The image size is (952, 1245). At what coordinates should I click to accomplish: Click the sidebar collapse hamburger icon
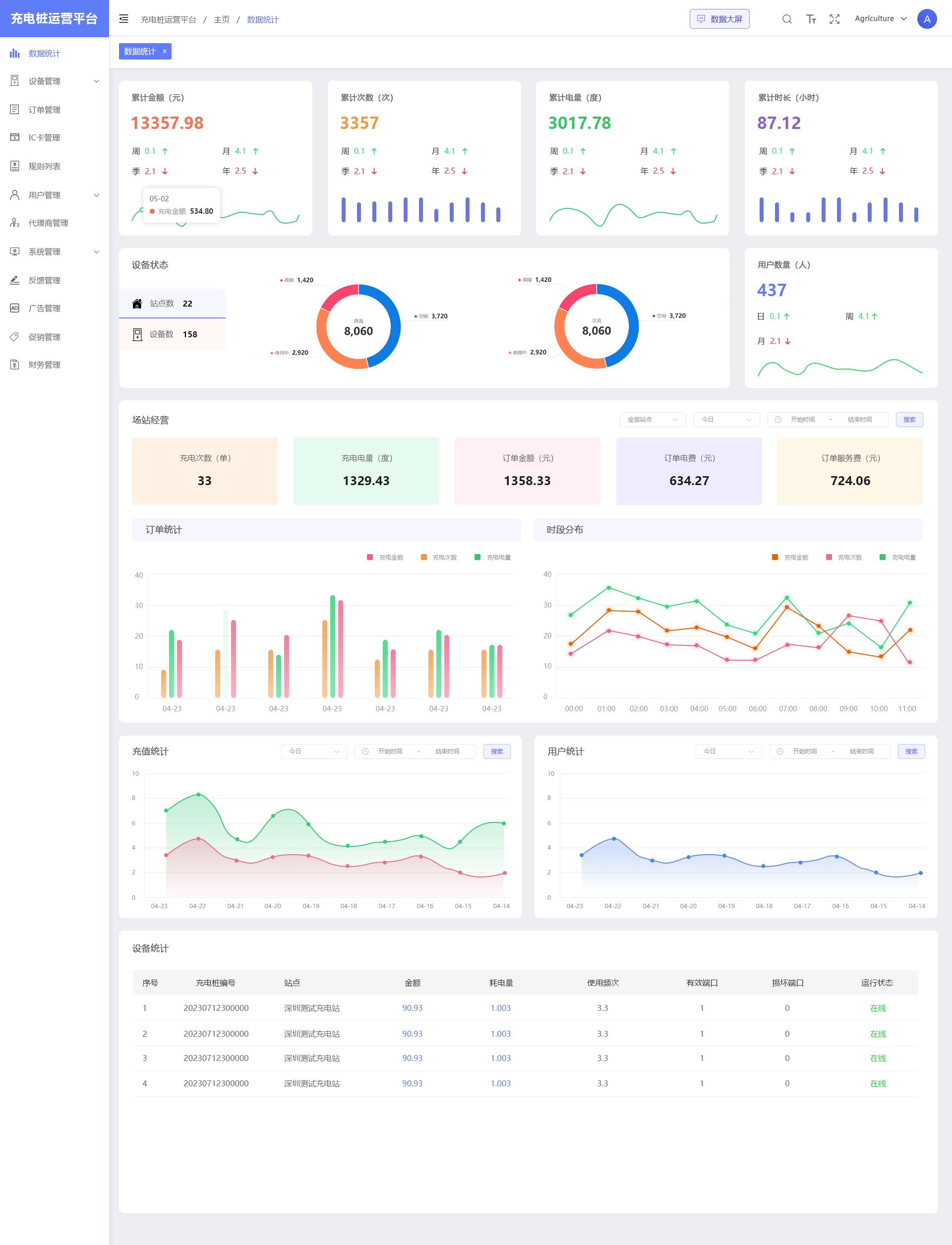(123, 19)
